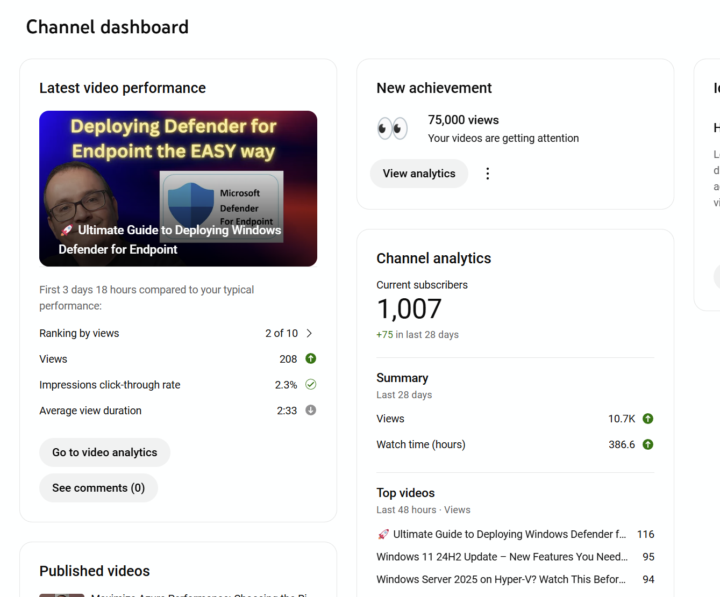The width and height of the screenshot is (720, 597).
Task: Click the '1,007' subscribers count
Action: [x=409, y=309]
